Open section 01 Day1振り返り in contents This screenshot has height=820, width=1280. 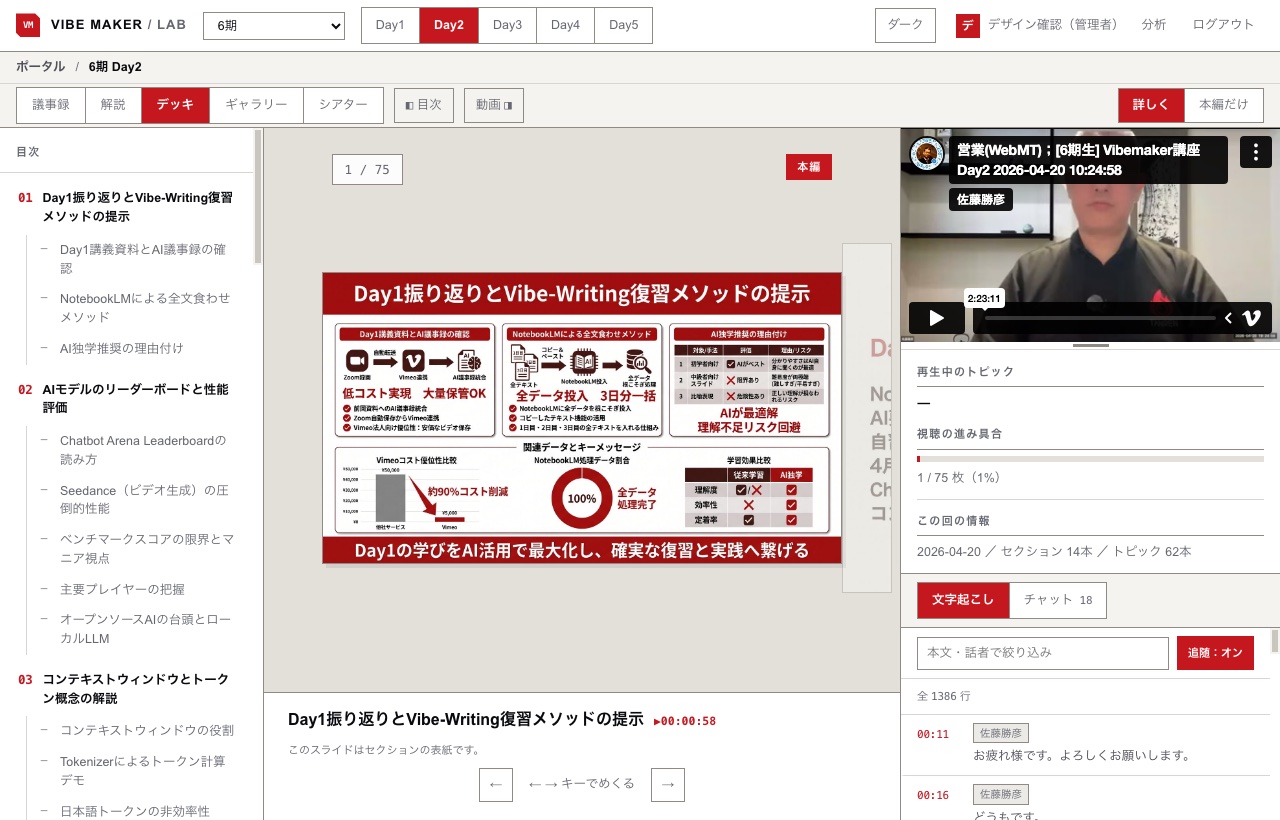coord(126,207)
